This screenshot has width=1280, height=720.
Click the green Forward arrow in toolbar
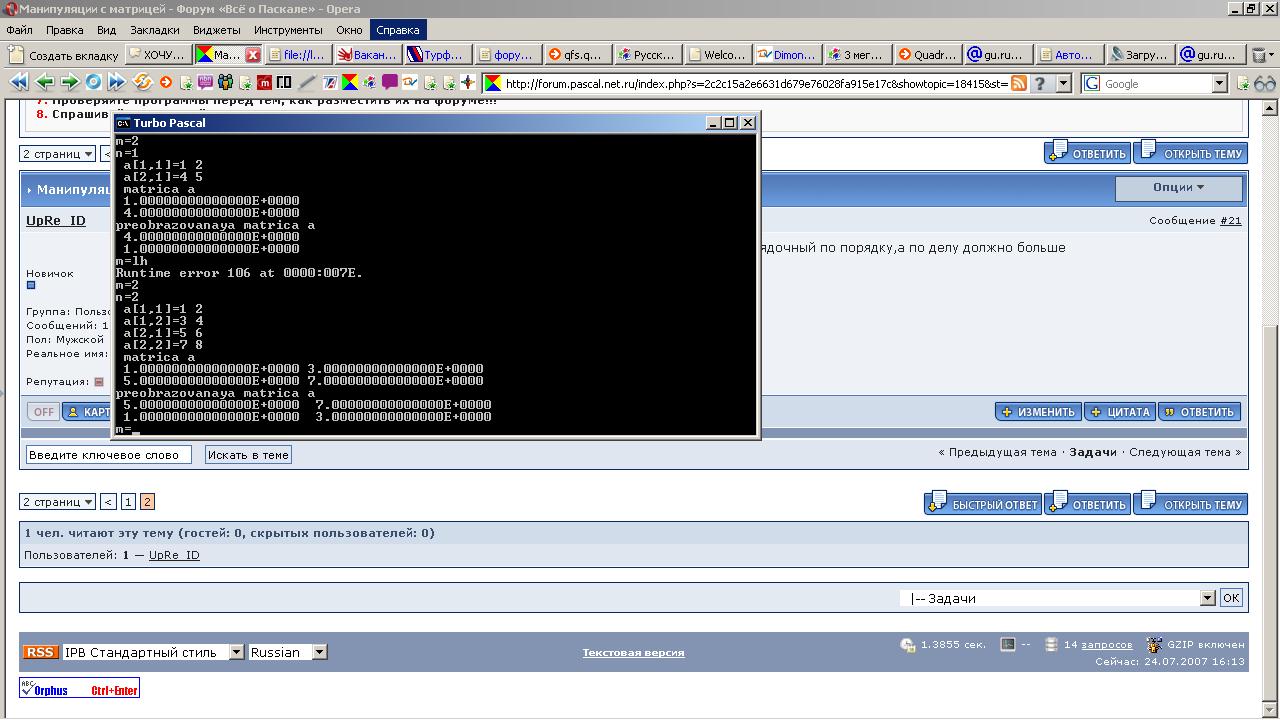(x=69, y=83)
